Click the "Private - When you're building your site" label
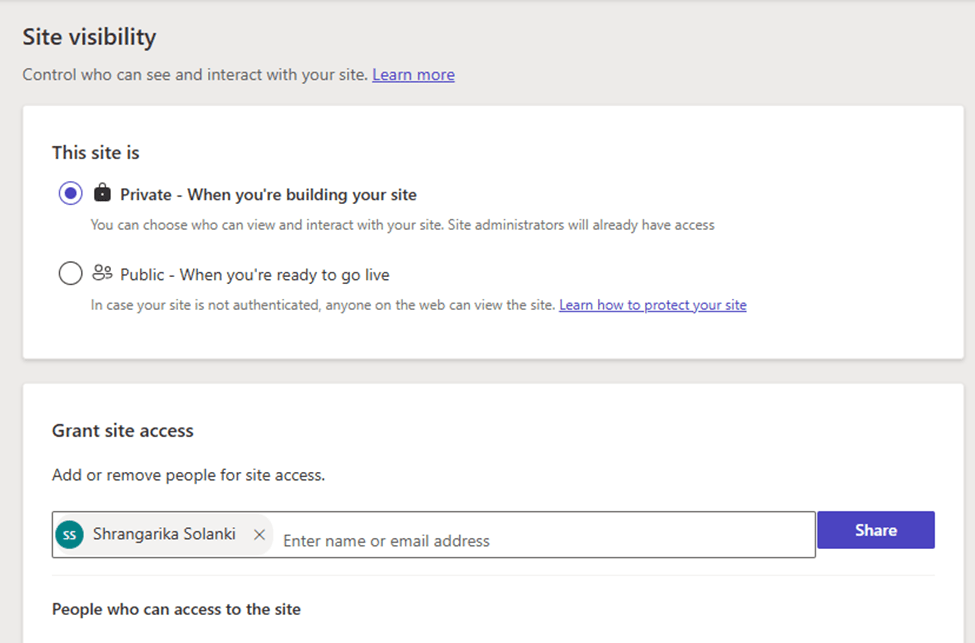975x643 pixels. pos(268,195)
